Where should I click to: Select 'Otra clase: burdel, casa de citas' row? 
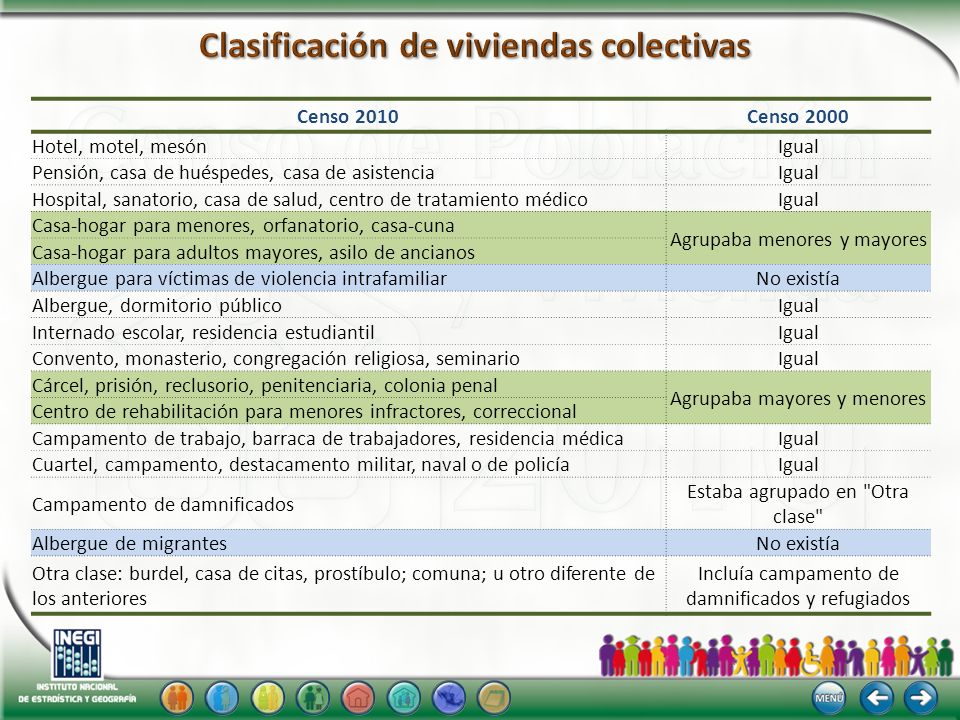click(481, 585)
